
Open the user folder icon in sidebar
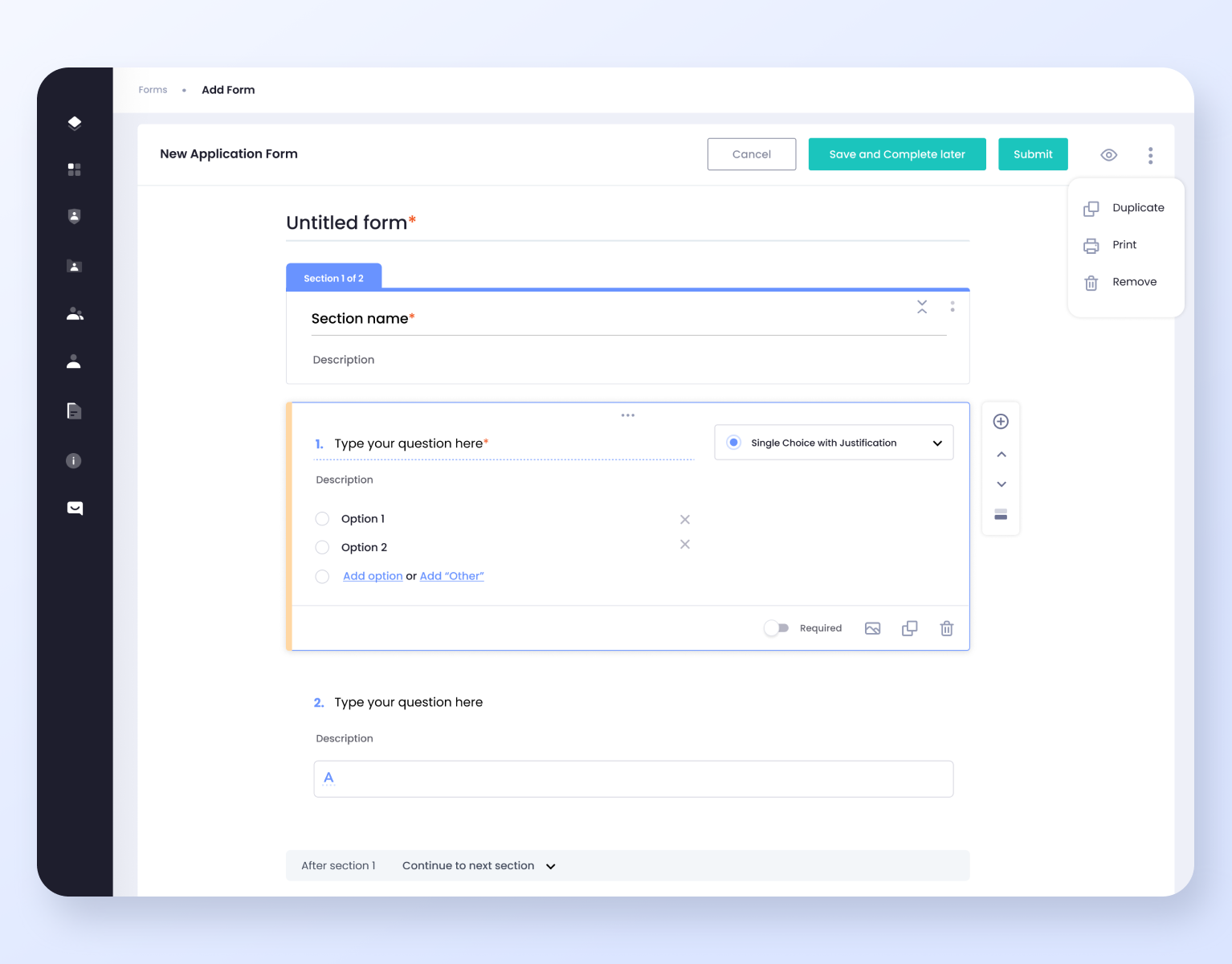pyautogui.click(x=75, y=266)
